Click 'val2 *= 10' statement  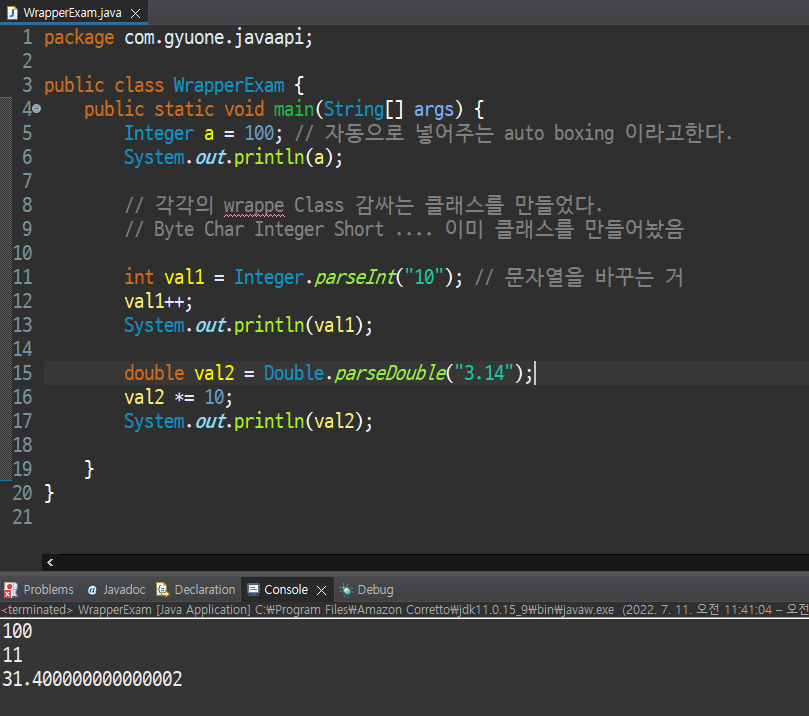[x=177, y=397]
